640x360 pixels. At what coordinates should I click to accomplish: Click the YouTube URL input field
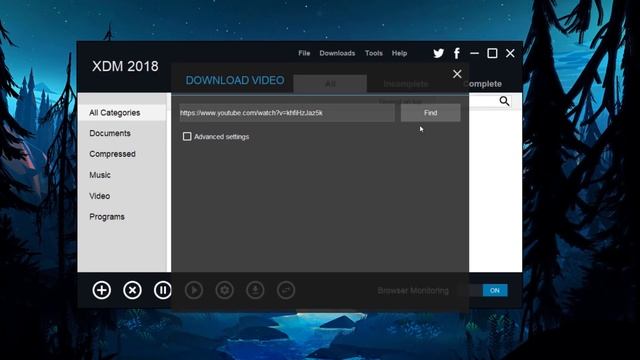coord(287,113)
